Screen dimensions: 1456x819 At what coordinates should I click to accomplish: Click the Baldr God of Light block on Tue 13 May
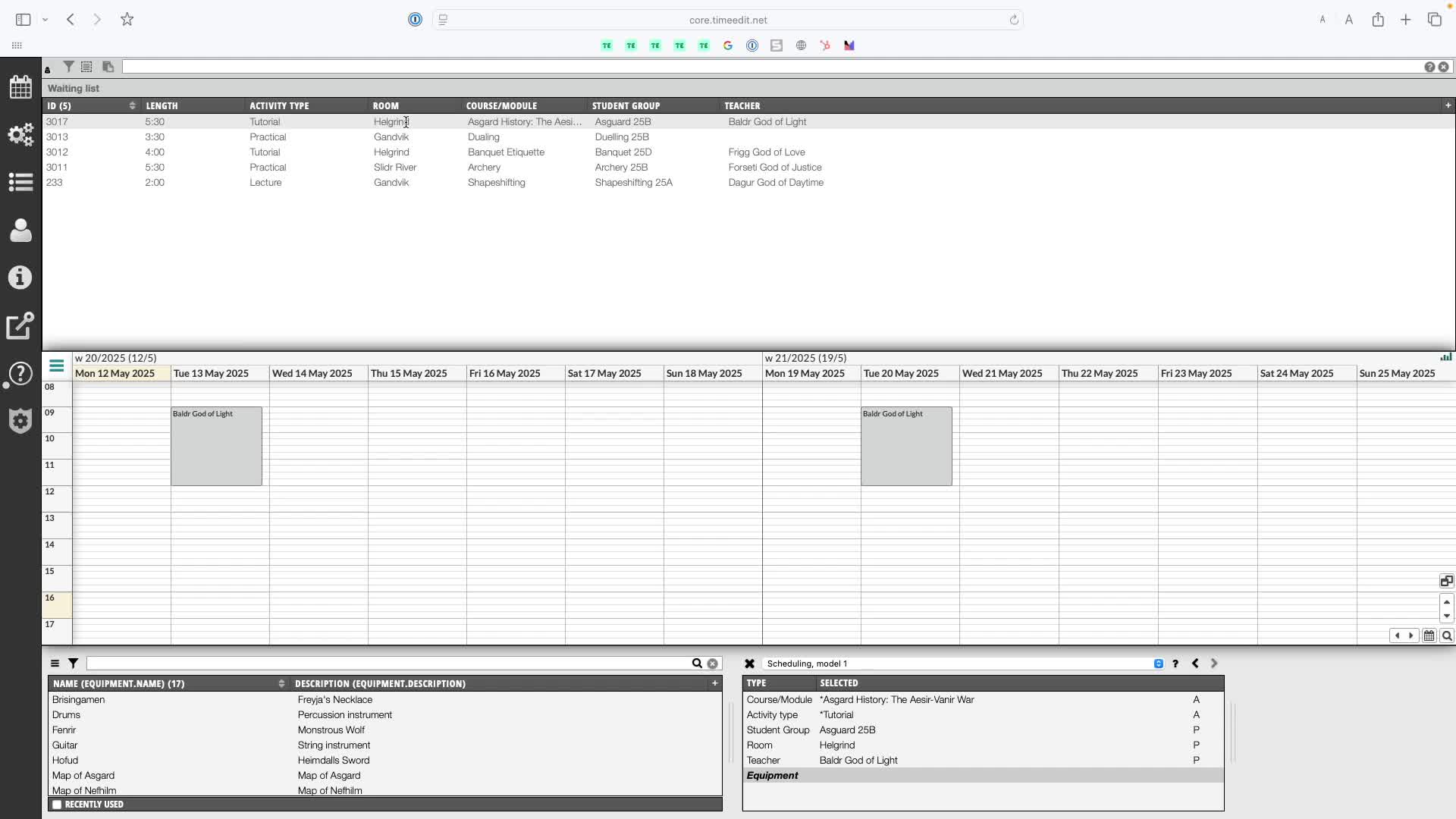[216, 447]
